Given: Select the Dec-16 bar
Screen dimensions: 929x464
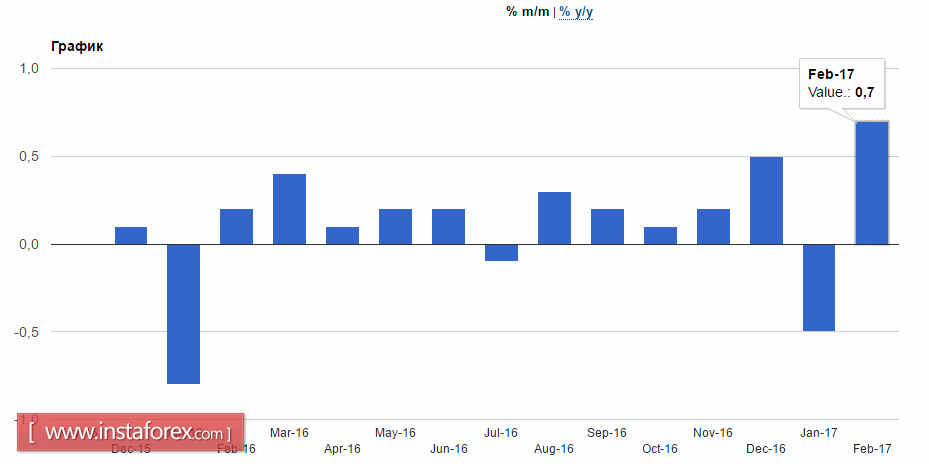Looking at the screenshot, I should [766, 201].
